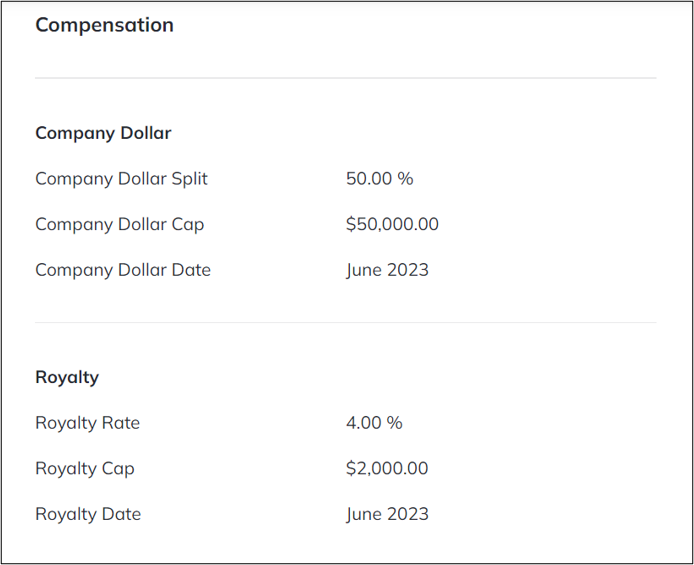Viewport: 694px width, 565px height.
Task: Select the Company Dollar section title
Action: click(103, 133)
